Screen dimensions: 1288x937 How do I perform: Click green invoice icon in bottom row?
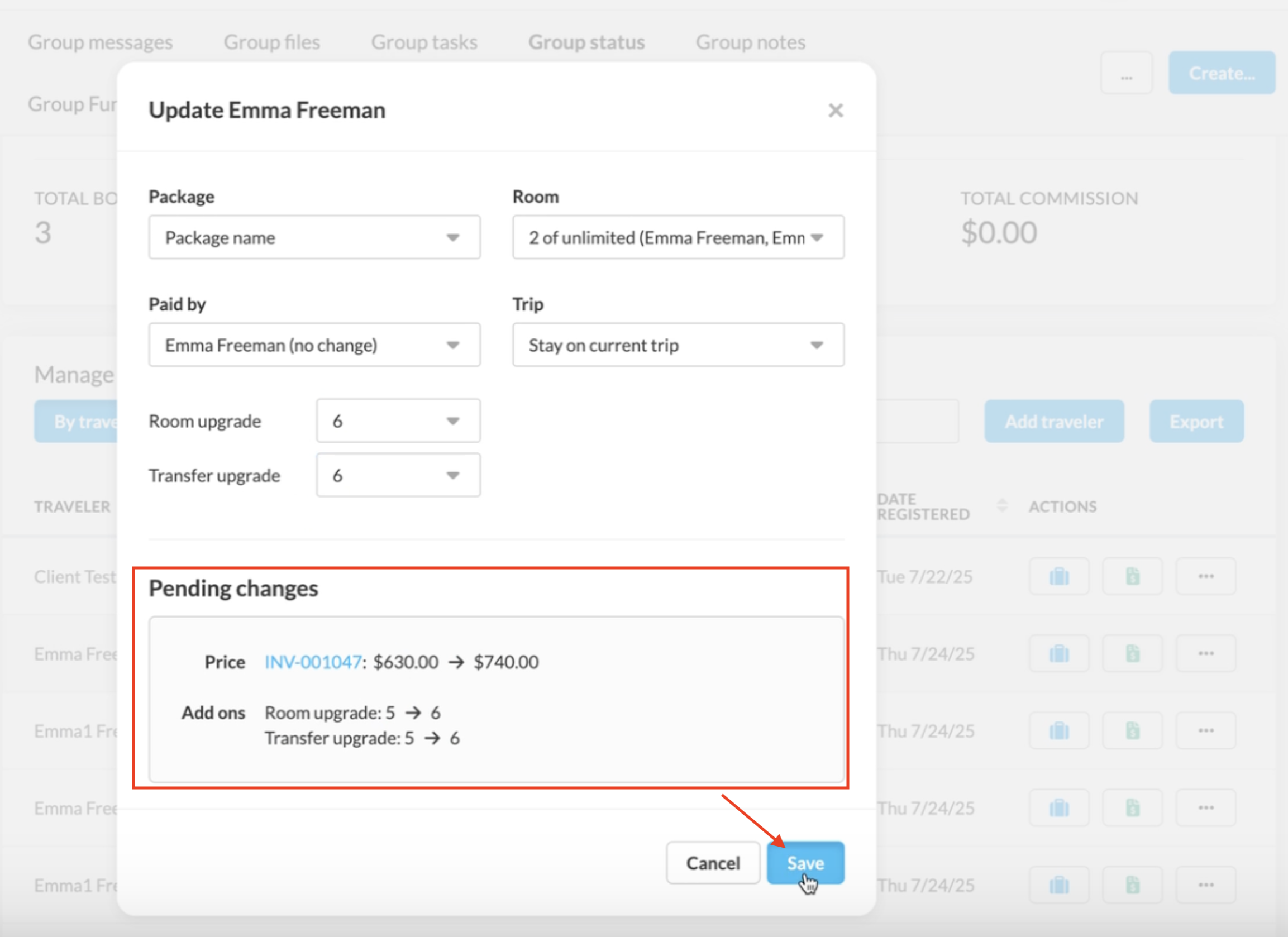click(1132, 885)
